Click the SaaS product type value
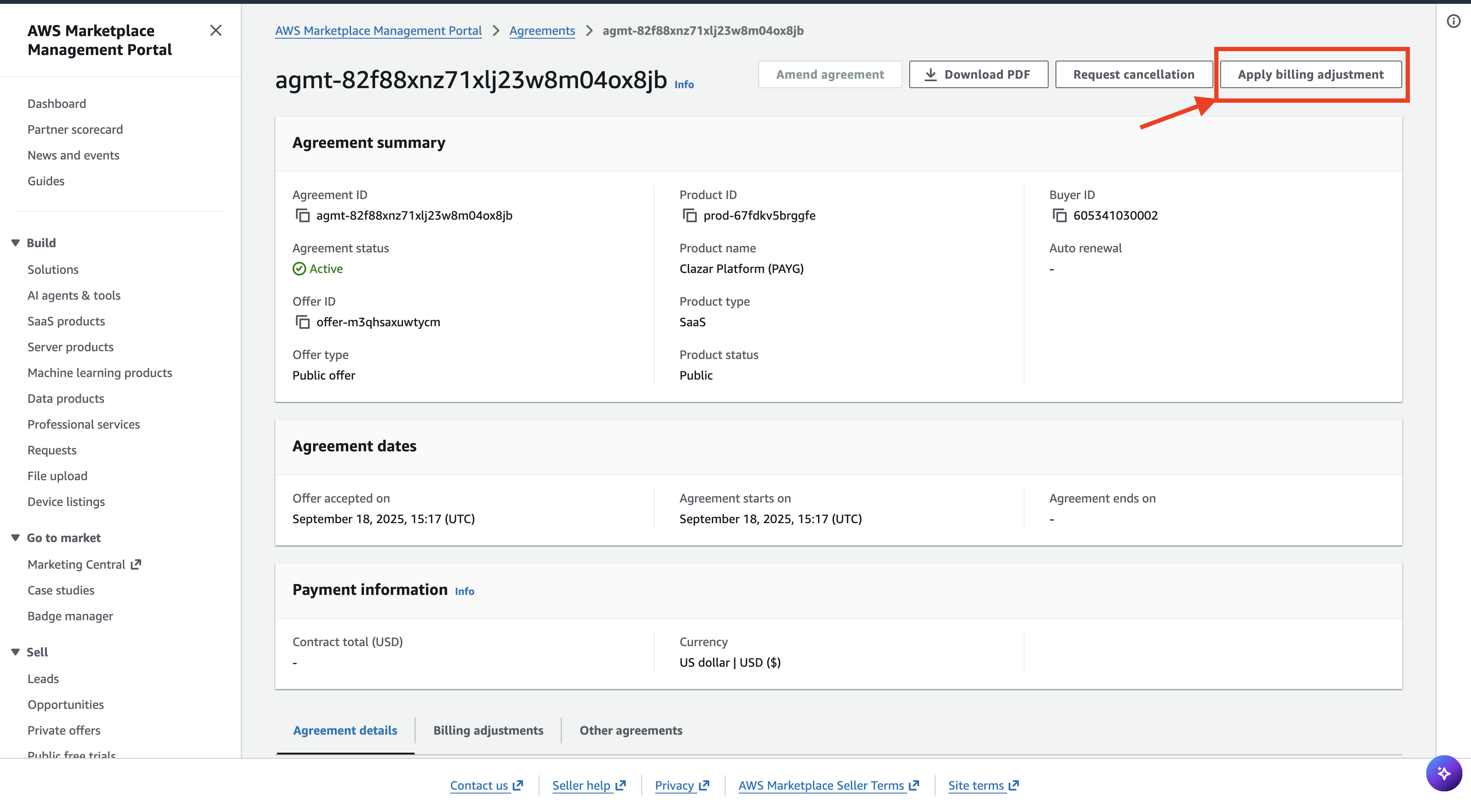Screen dimensions: 1471x812 point(692,322)
